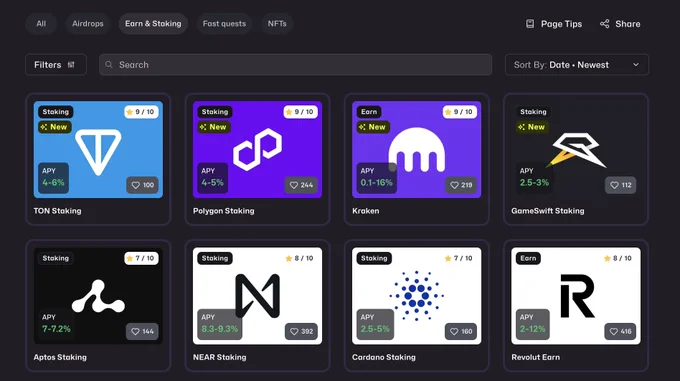Screen dimensions: 680x381
Task: Click the 7 / 10 rating on Aptos card
Action: 141,258
